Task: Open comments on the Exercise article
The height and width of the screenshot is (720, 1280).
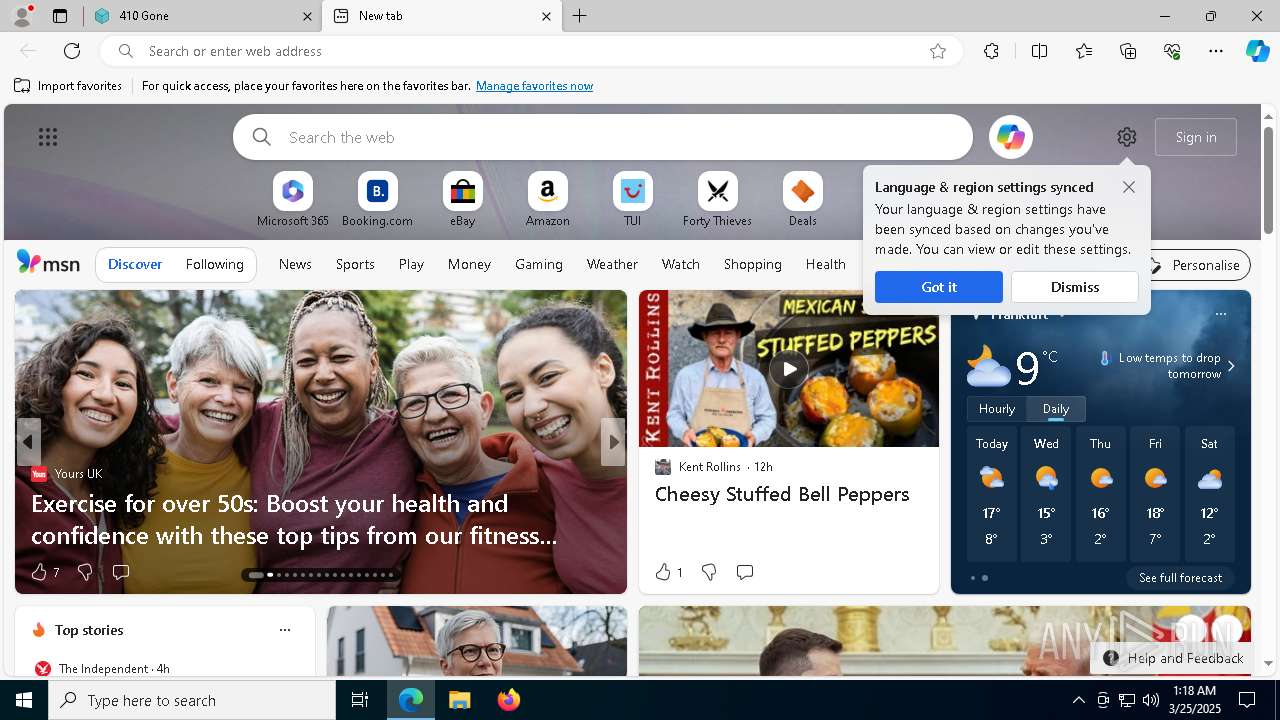Action: point(121,572)
